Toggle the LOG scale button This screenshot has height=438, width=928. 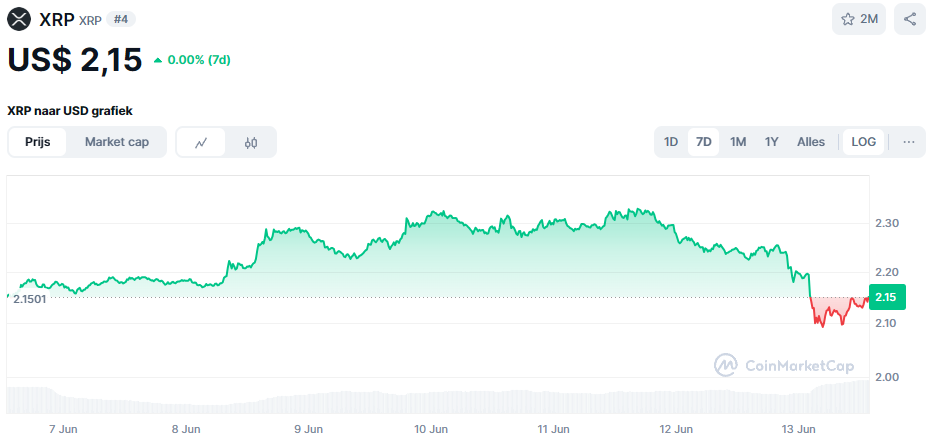(863, 142)
